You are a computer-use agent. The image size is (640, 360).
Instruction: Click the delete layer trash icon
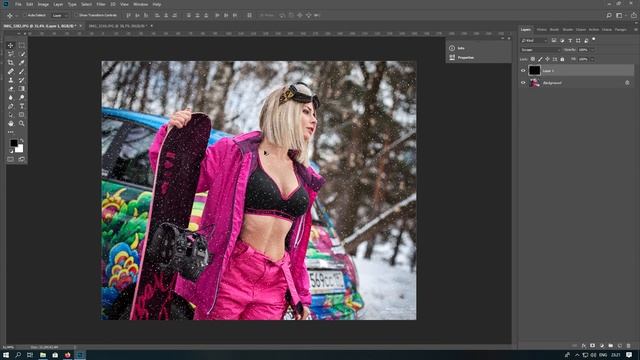(629, 346)
